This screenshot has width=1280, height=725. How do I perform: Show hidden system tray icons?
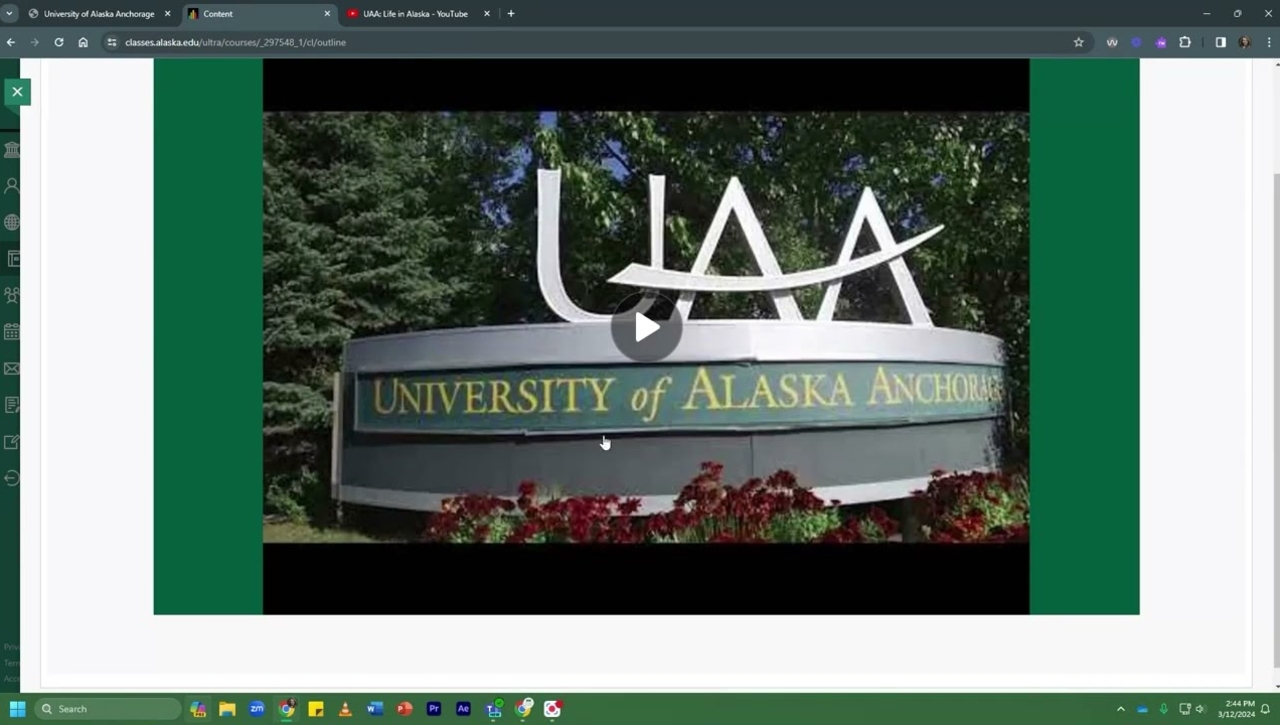point(1120,709)
